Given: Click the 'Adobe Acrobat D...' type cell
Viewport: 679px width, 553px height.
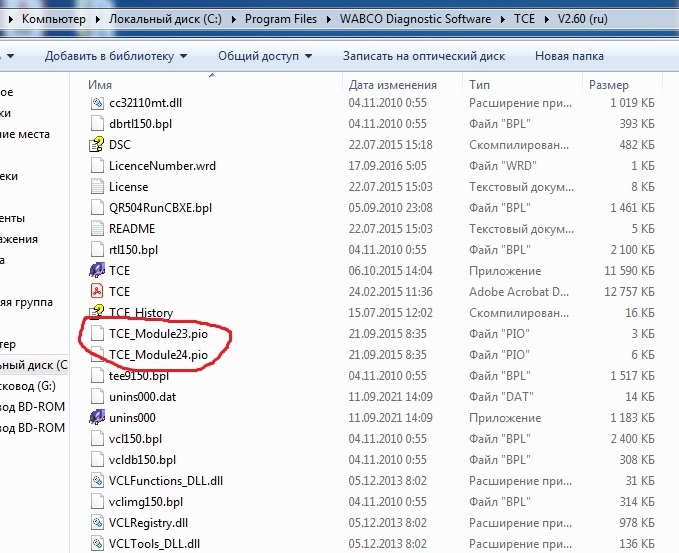Looking at the screenshot, I should click(519, 292).
